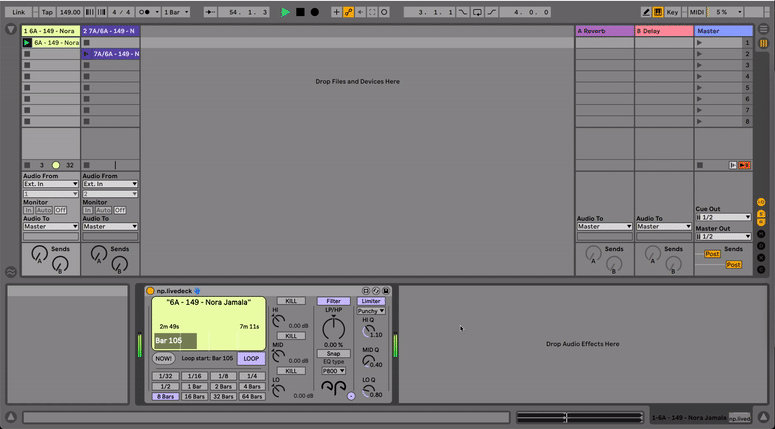The width and height of the screenshot is (775, 429).
Task: Click the Arrangement Record circle button
Action: coord(314,12)
